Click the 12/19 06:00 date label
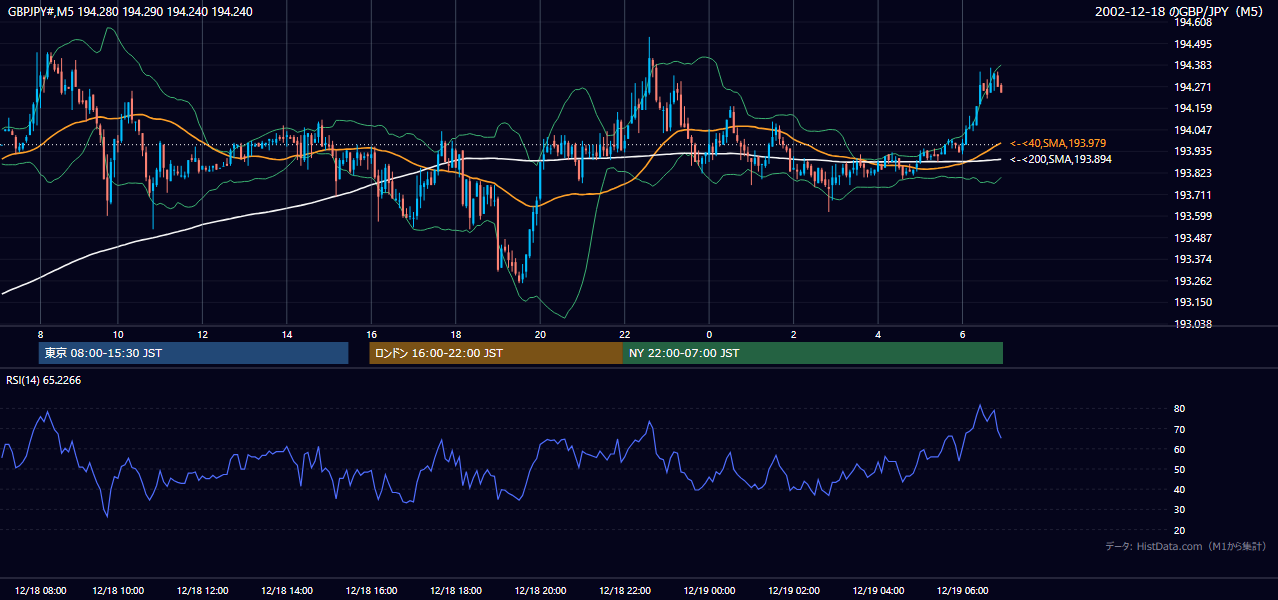The width and height of the screenshot is (1278, 600). tap(962, 590)
